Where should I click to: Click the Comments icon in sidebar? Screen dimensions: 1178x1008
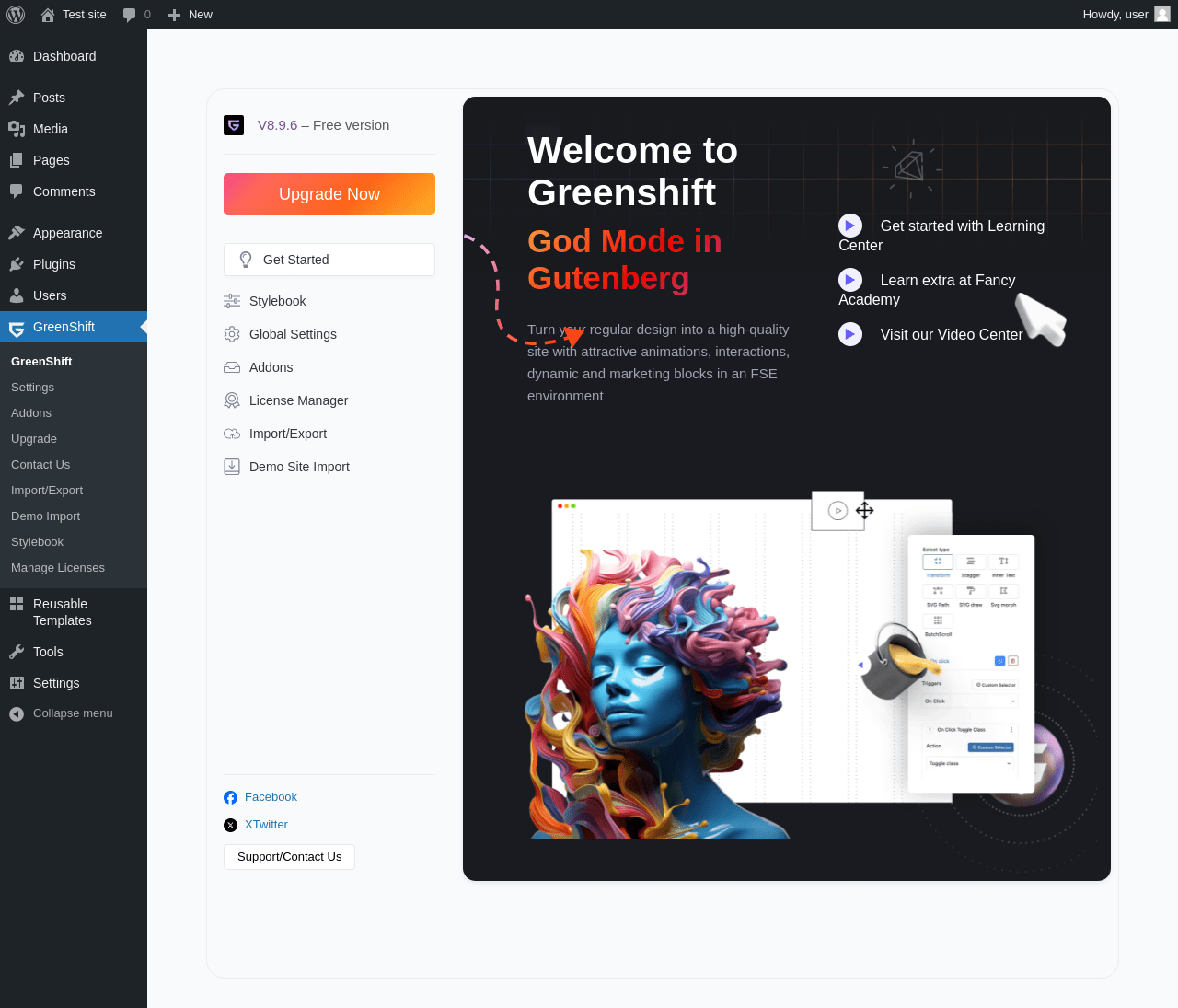coord(17,191)
